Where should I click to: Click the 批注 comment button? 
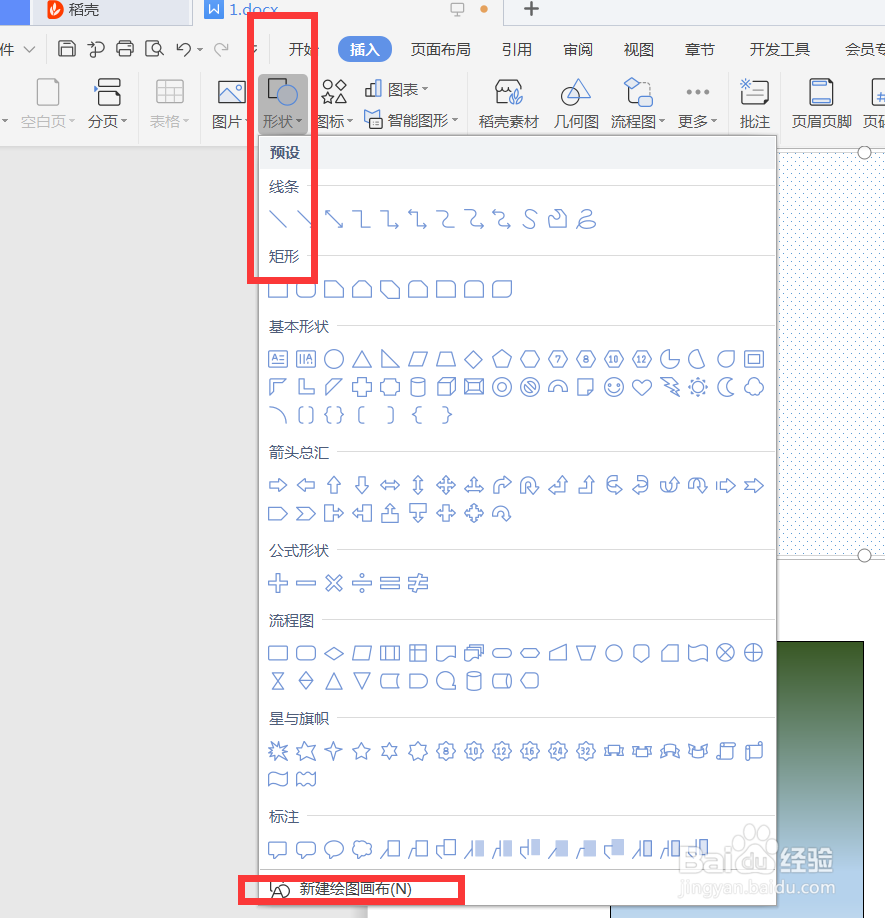754,104
